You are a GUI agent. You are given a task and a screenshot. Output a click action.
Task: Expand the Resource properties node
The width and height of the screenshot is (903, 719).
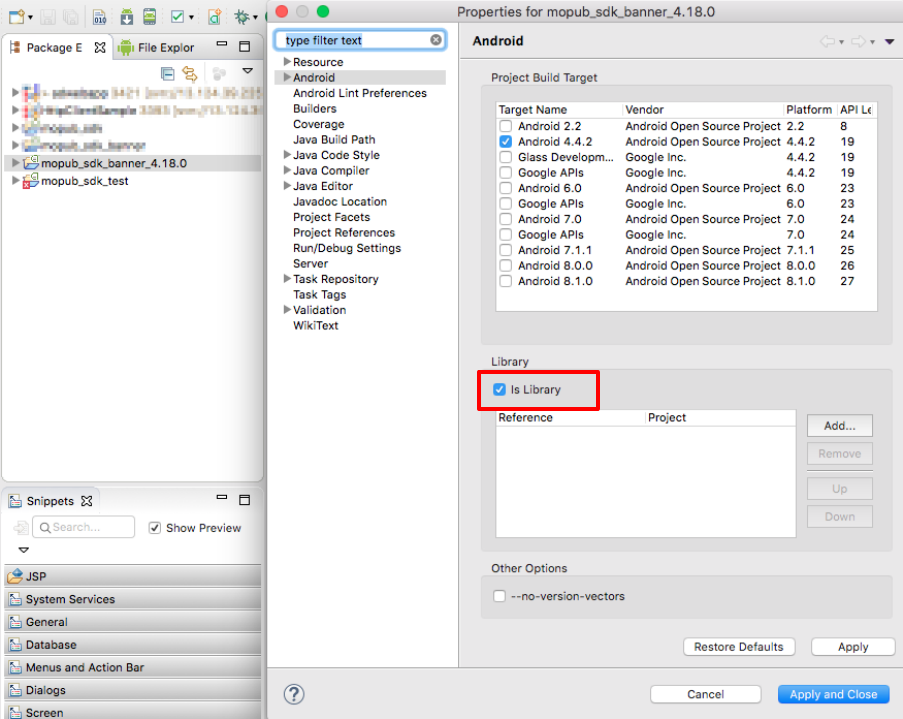click(287, 61)
